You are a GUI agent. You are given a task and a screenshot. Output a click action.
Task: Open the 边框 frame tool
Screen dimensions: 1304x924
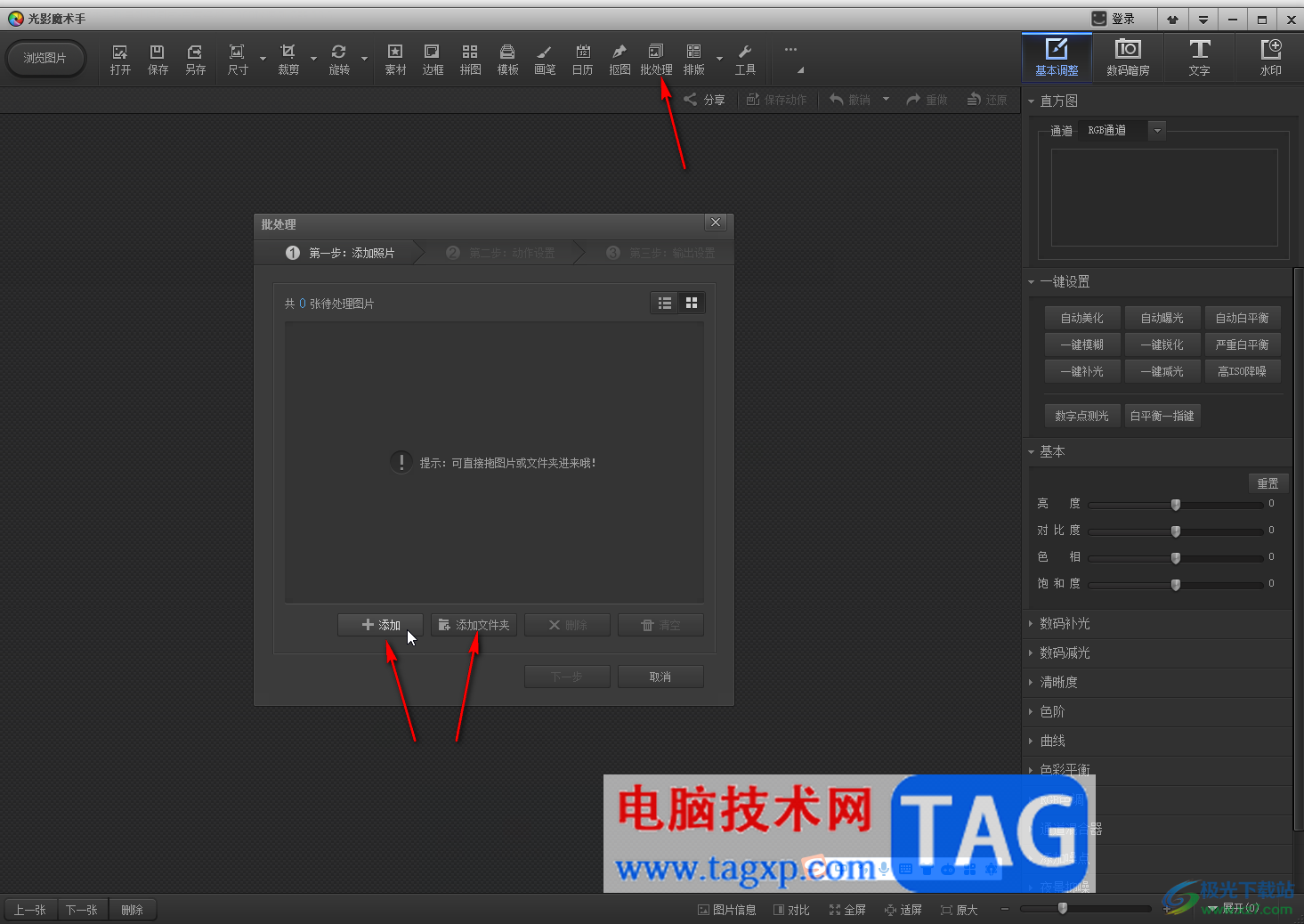(433, 60)
